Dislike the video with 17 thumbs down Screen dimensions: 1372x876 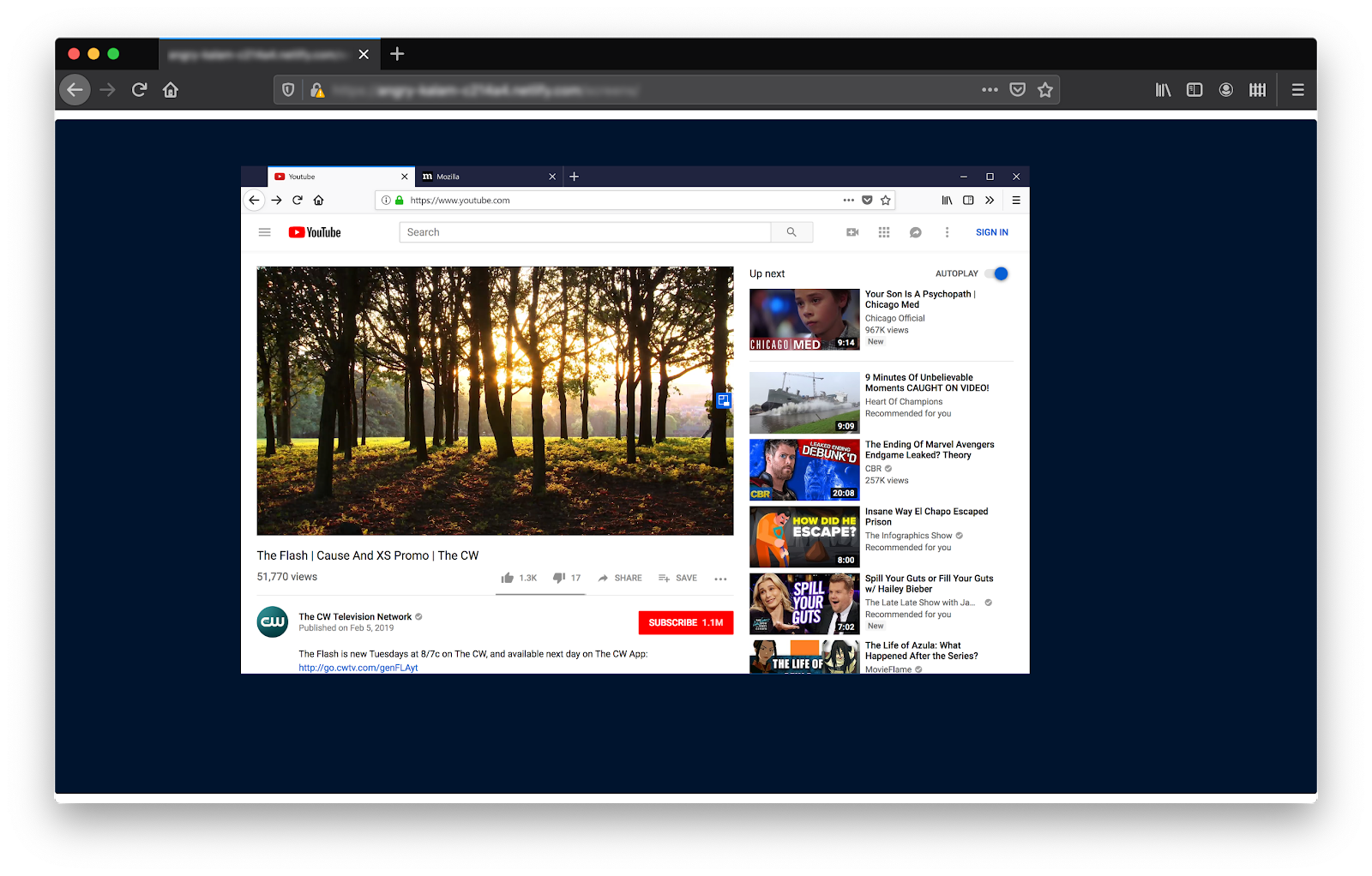click(x=567, y=578)
